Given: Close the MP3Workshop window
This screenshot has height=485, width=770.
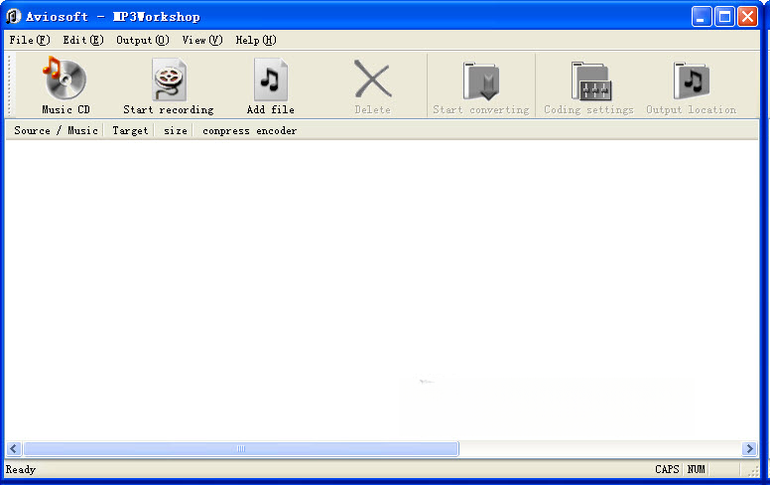Looking at the screenshot, I should pyautogui.click(x=747, y=17).
